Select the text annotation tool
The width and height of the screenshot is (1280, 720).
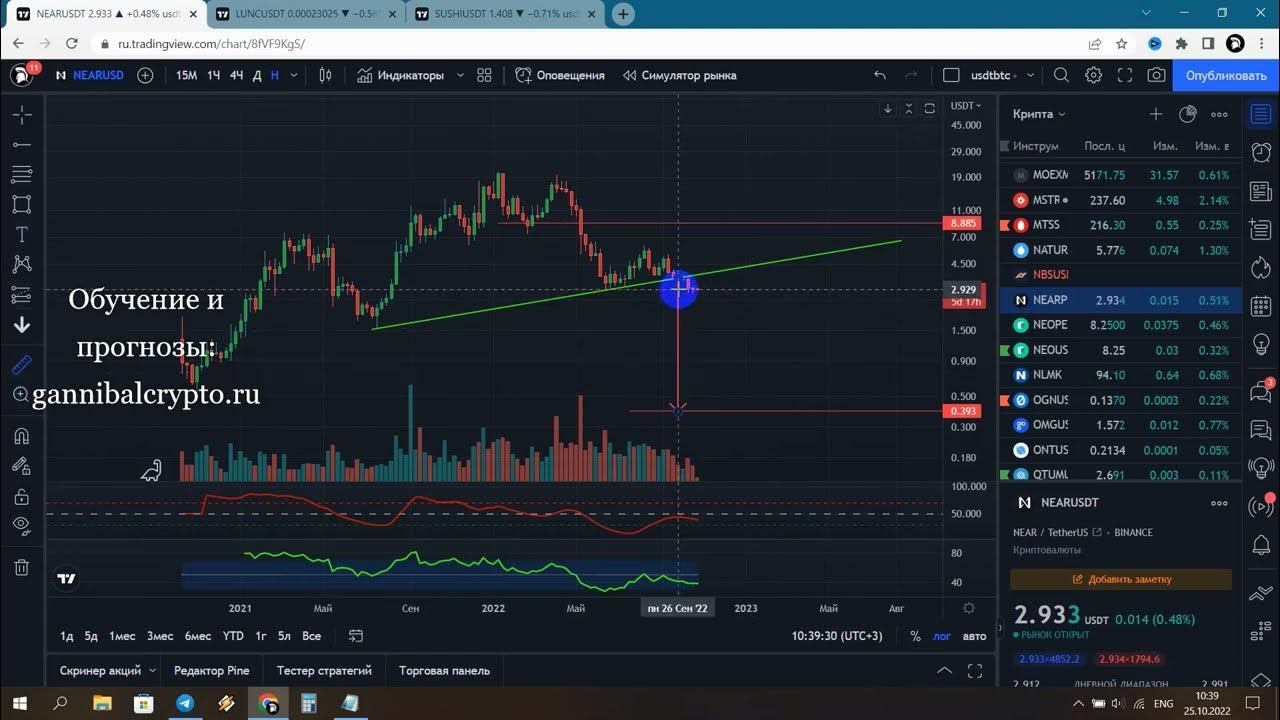[21, 235]
